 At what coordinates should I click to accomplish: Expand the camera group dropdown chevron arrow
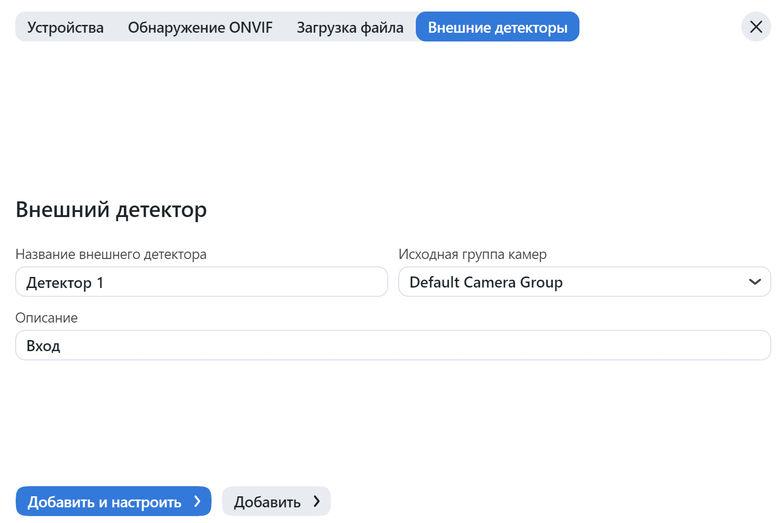[755, 282]
